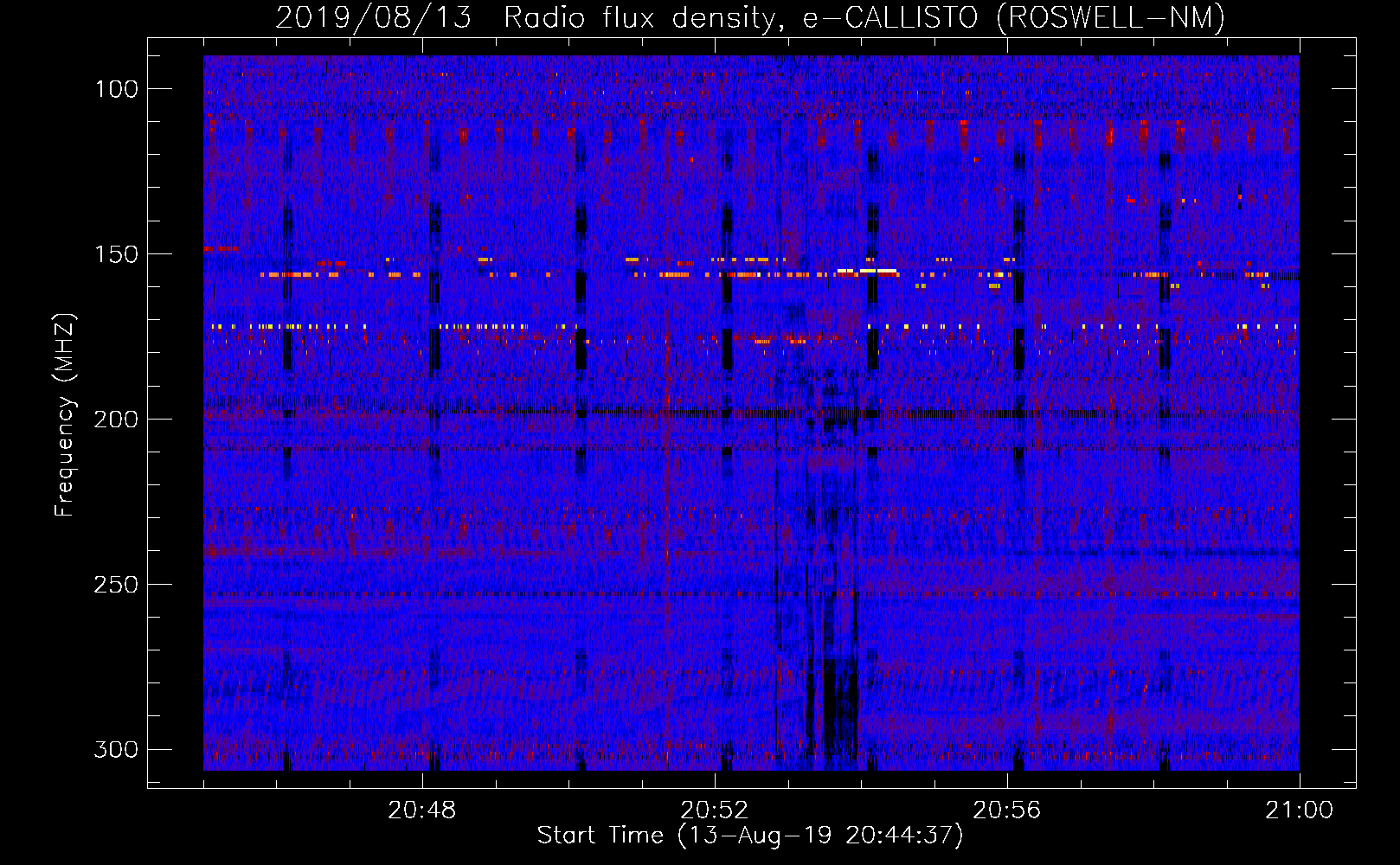Screen dimensions: 1400x865
Task: Select the Frequency (MHZ) axis label
Action: pyautogui.click(x=65, y=415)
